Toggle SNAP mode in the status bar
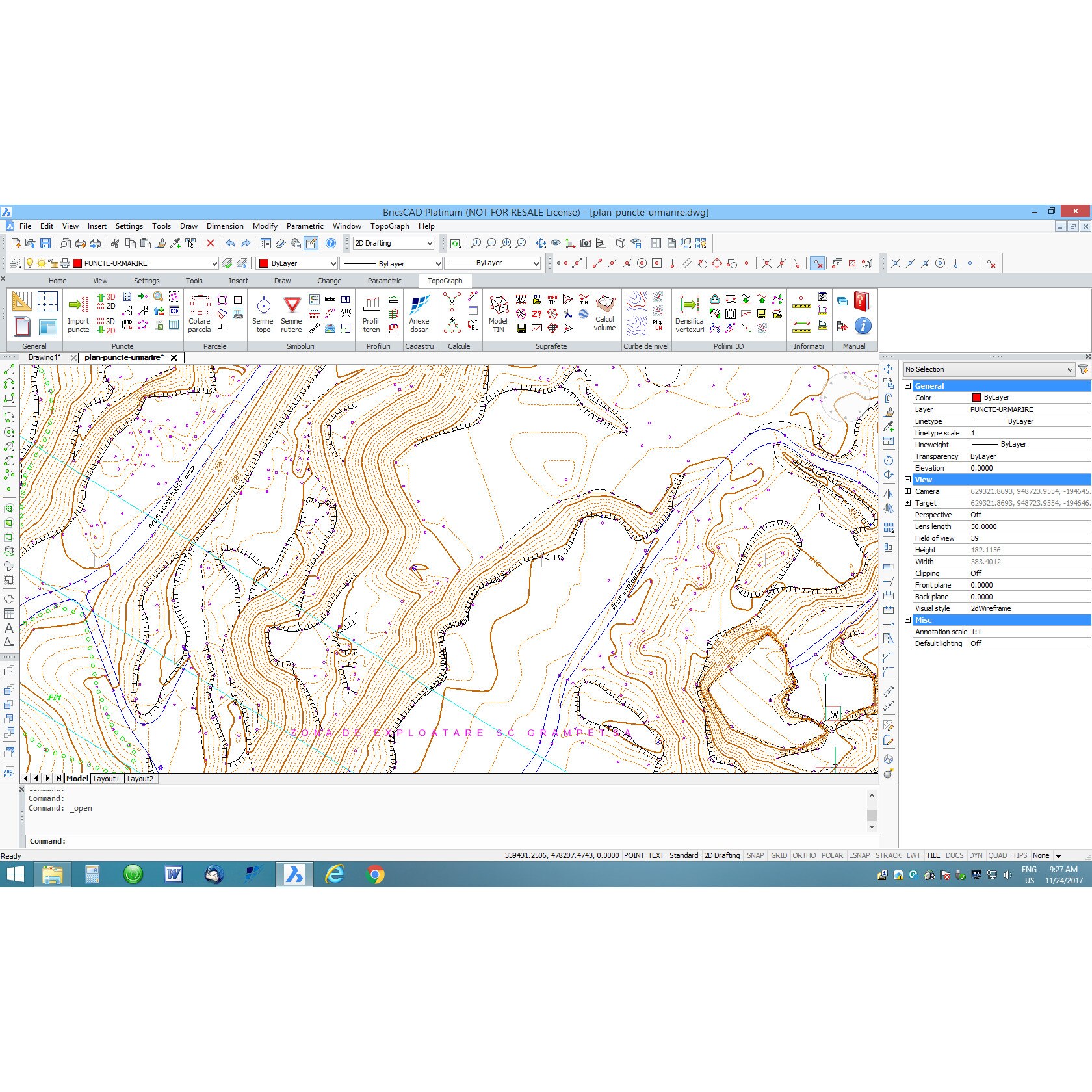Viewport: 1092px width, 1092px height. (x=755, y=855)
